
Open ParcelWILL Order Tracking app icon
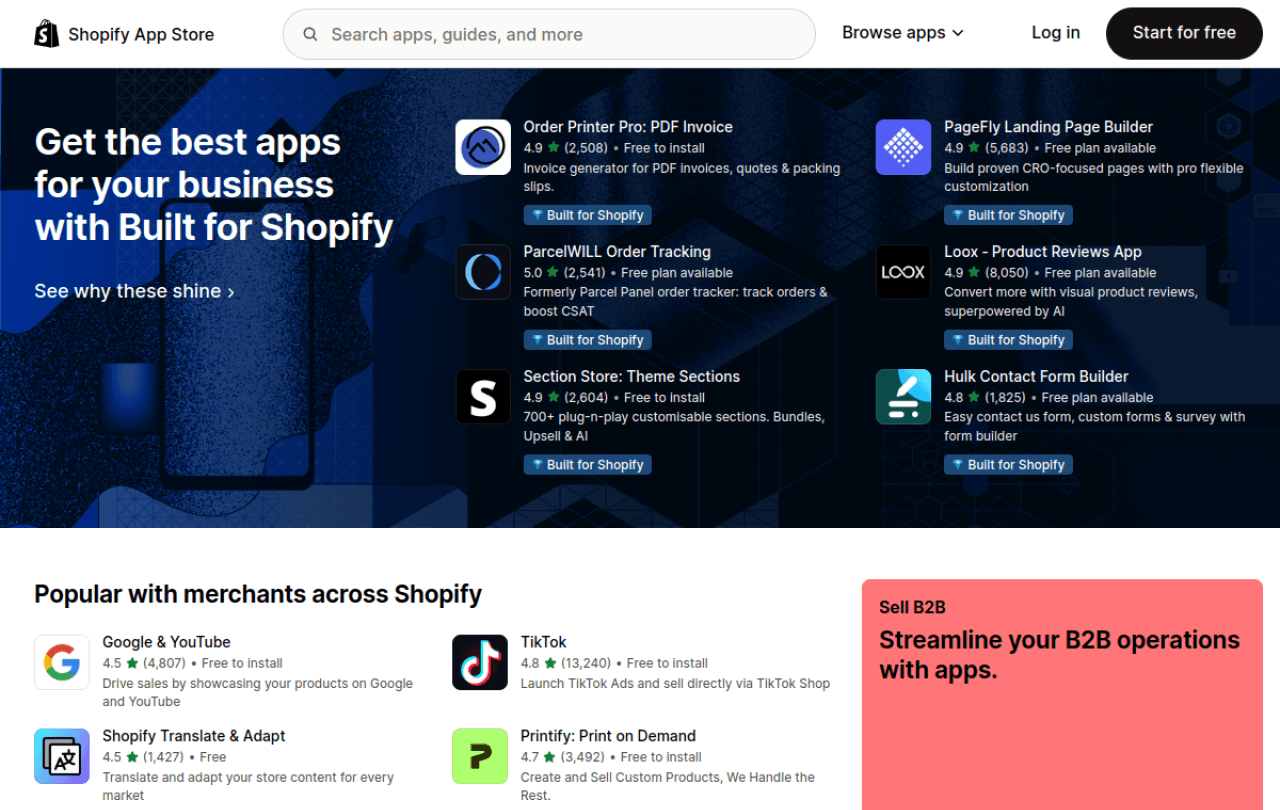click(x=483, y=272)
